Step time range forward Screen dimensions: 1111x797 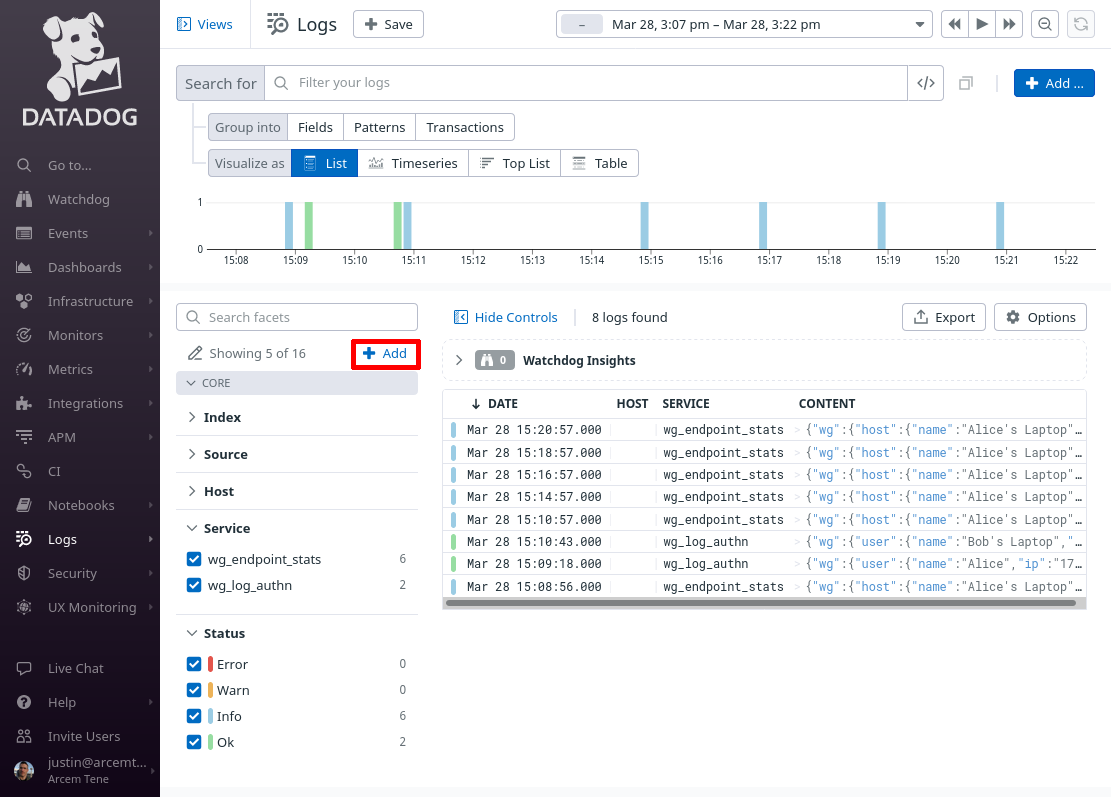1009,24
